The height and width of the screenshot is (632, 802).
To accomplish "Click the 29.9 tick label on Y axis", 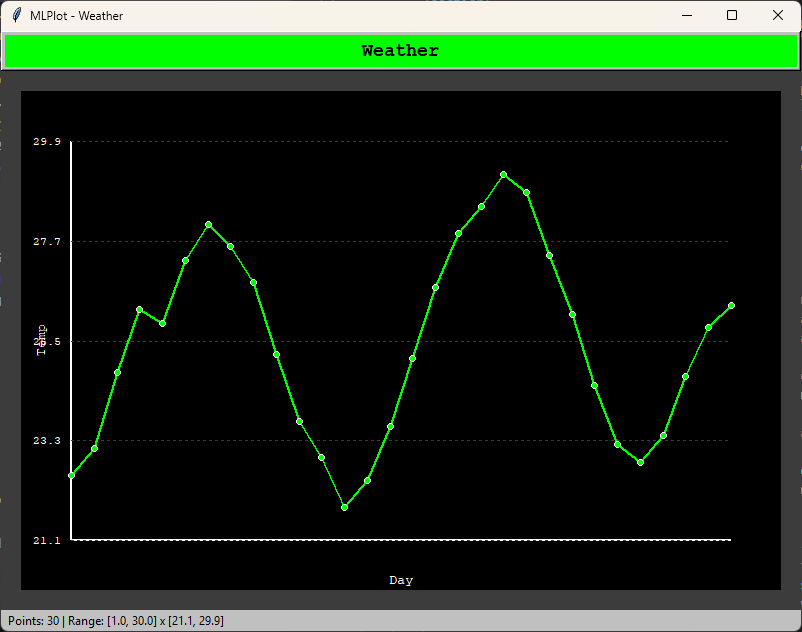I will [x=46, y=141].
